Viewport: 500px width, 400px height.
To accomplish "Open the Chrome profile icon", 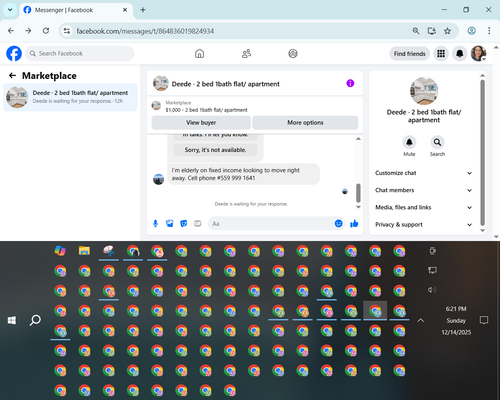I will pos(471,31).
